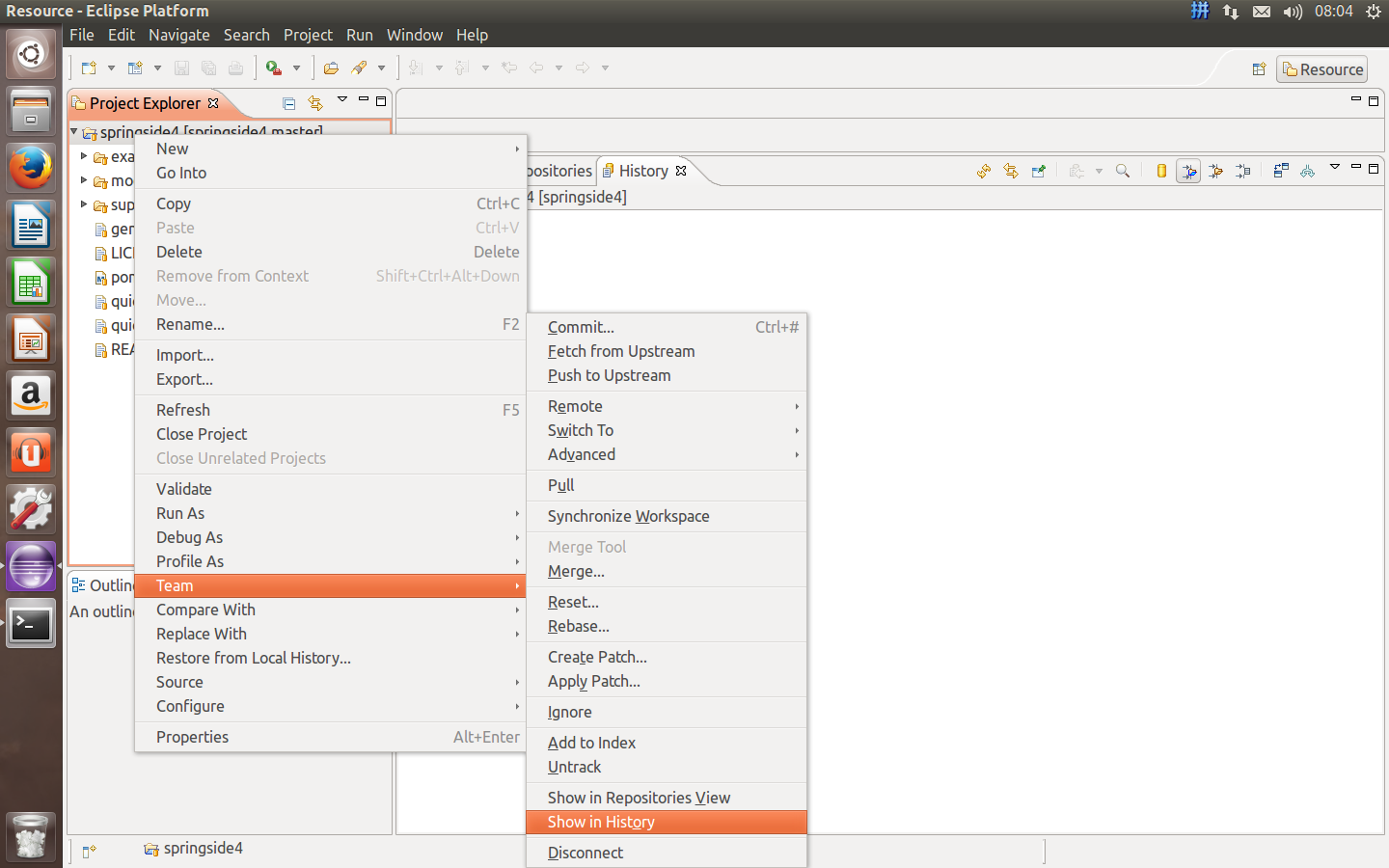
Task: Choose Push to Upstream
Action: pos(667,375)
